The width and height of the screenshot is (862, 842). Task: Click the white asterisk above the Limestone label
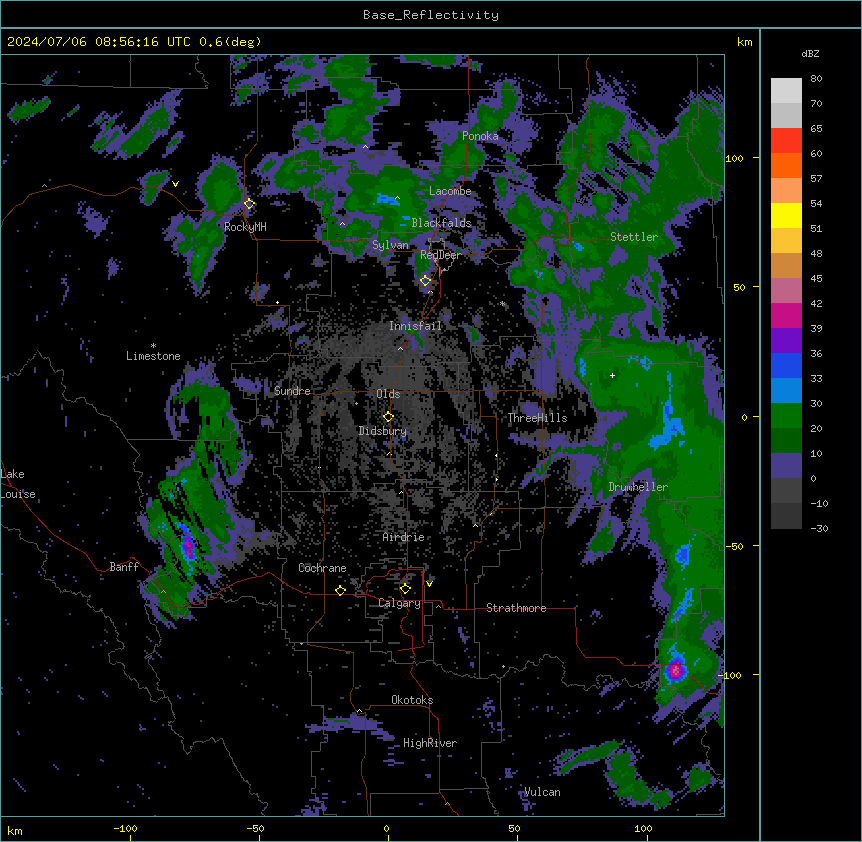click(153, 346)
